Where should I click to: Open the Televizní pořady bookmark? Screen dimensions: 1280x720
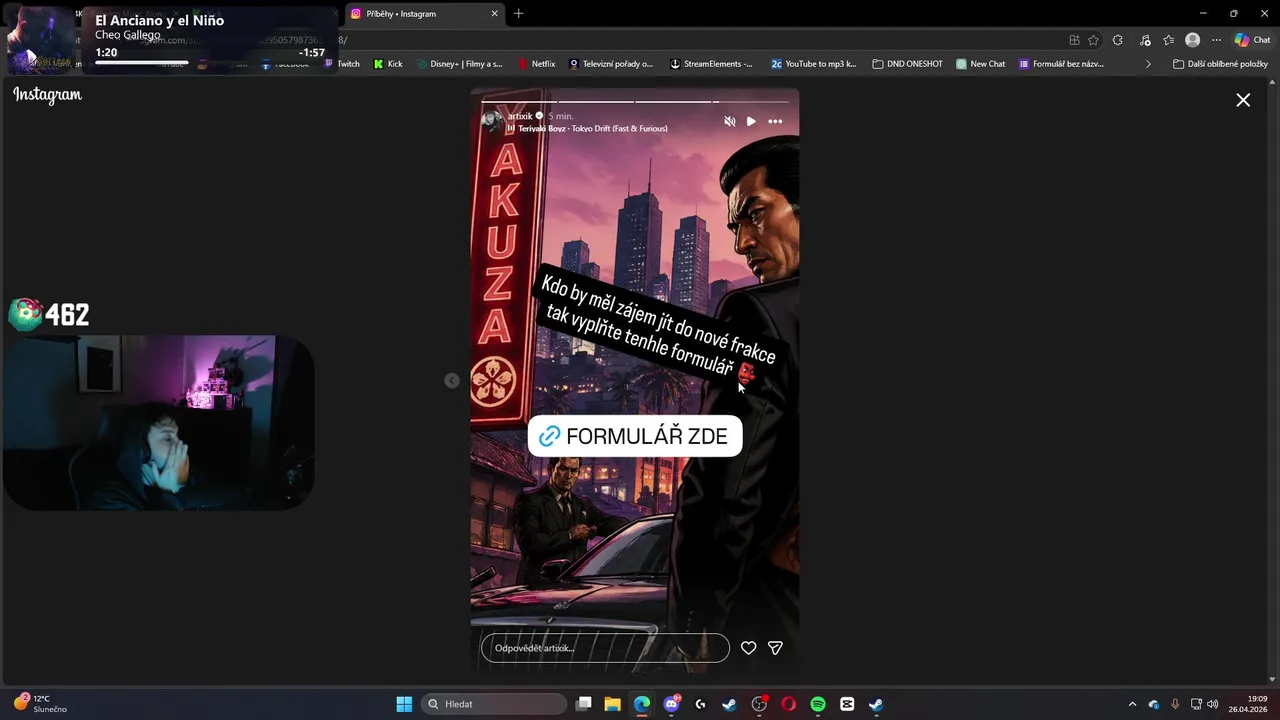[x=611, y=64]
